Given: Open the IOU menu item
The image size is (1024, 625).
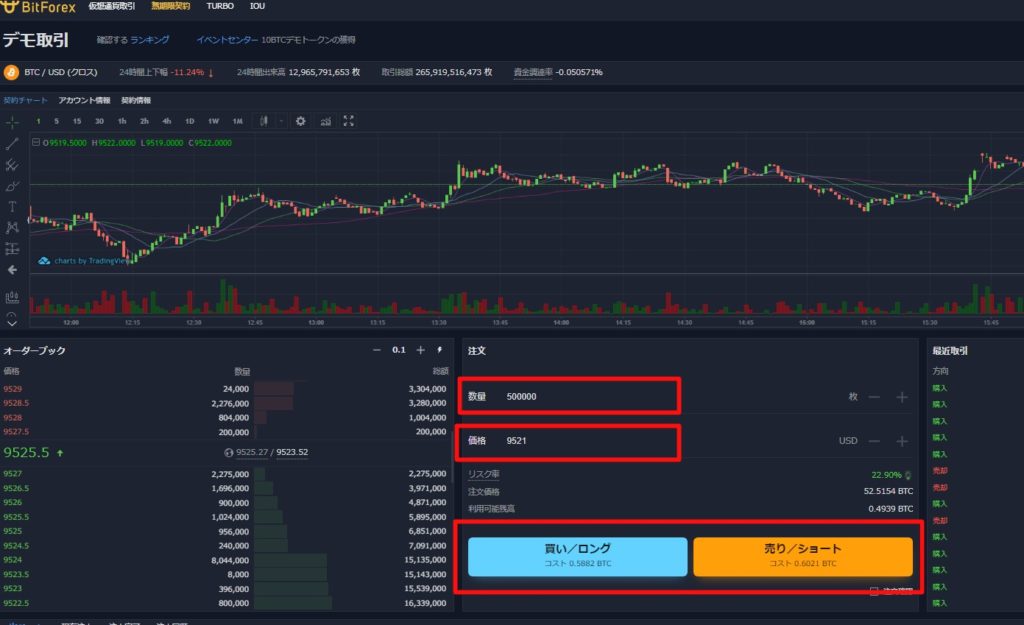Looking at the screenshot, I should 257,6.
